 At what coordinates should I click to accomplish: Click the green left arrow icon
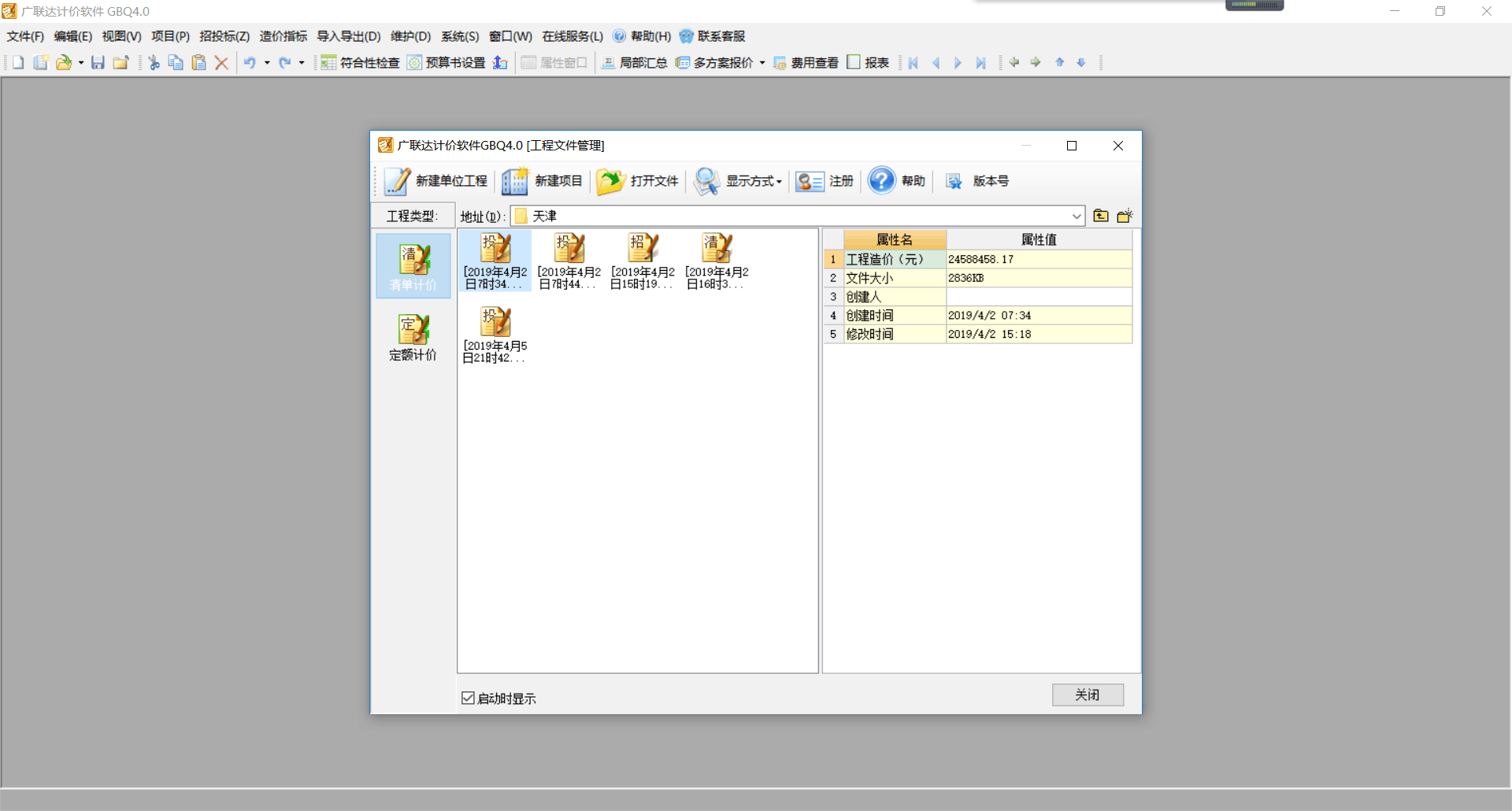pos(1014,62)
